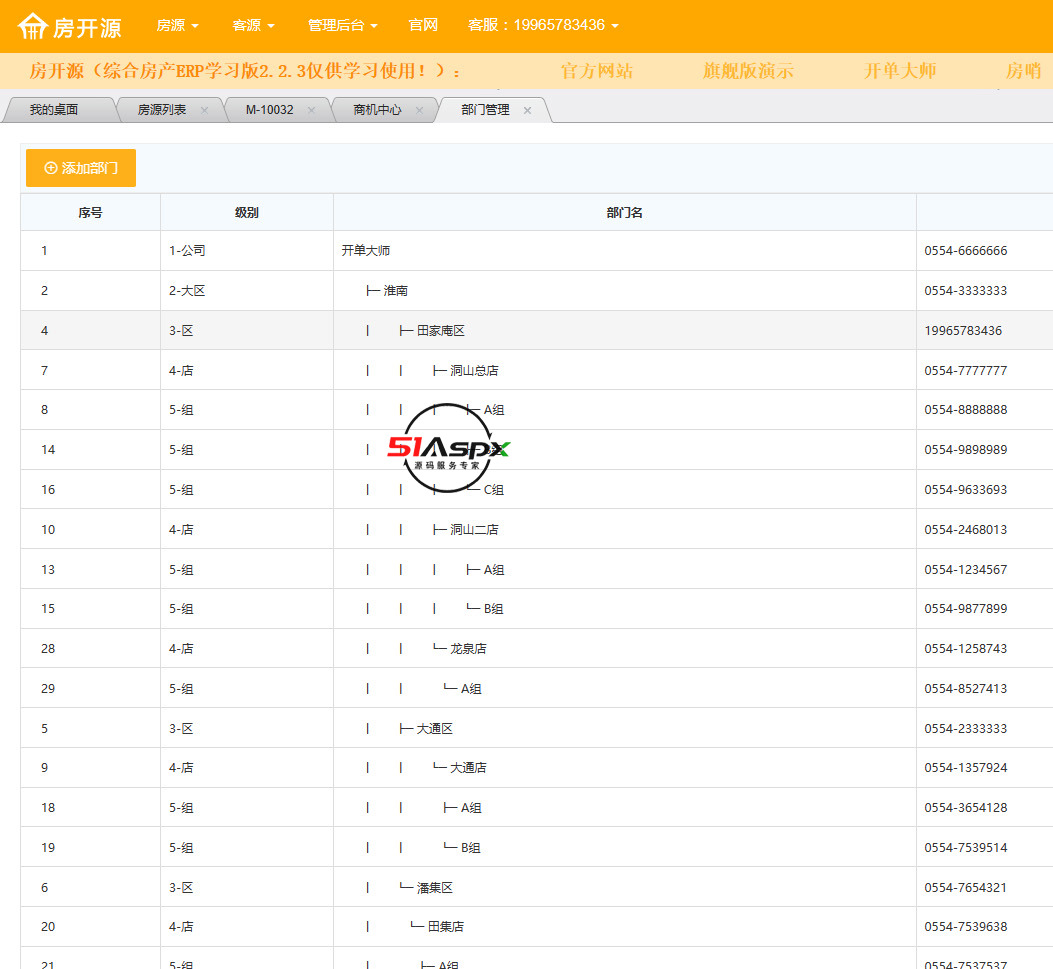The width and height of the screenshot is (1053, 969).
Task: Open the 管理后台 dropdown menu
Action: click(342, 25)
